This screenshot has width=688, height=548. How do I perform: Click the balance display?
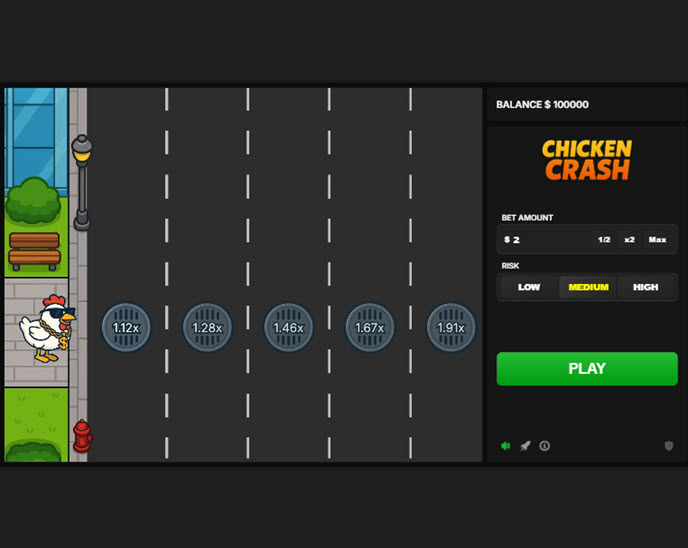(x=543, y=105)
